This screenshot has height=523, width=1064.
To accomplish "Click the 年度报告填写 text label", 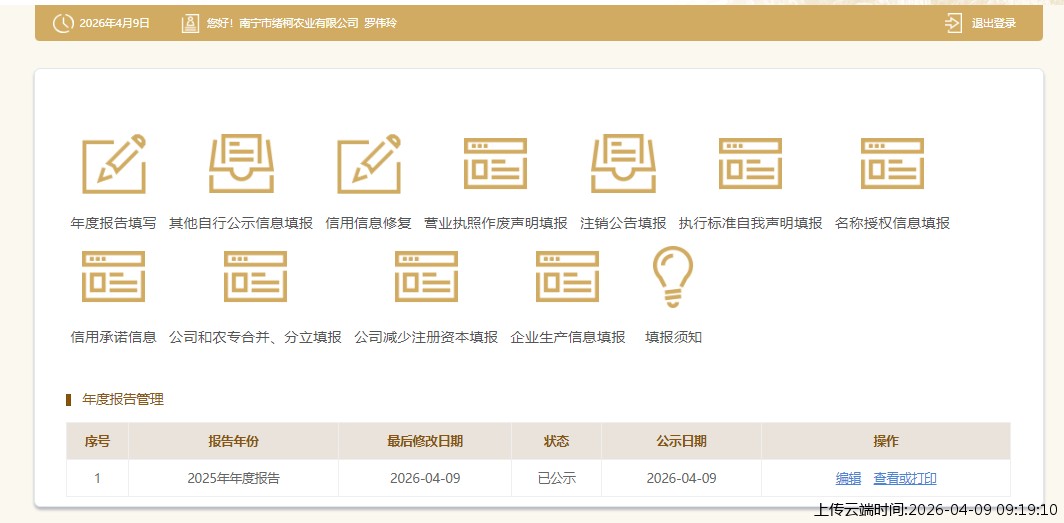I will pos(114,223).
